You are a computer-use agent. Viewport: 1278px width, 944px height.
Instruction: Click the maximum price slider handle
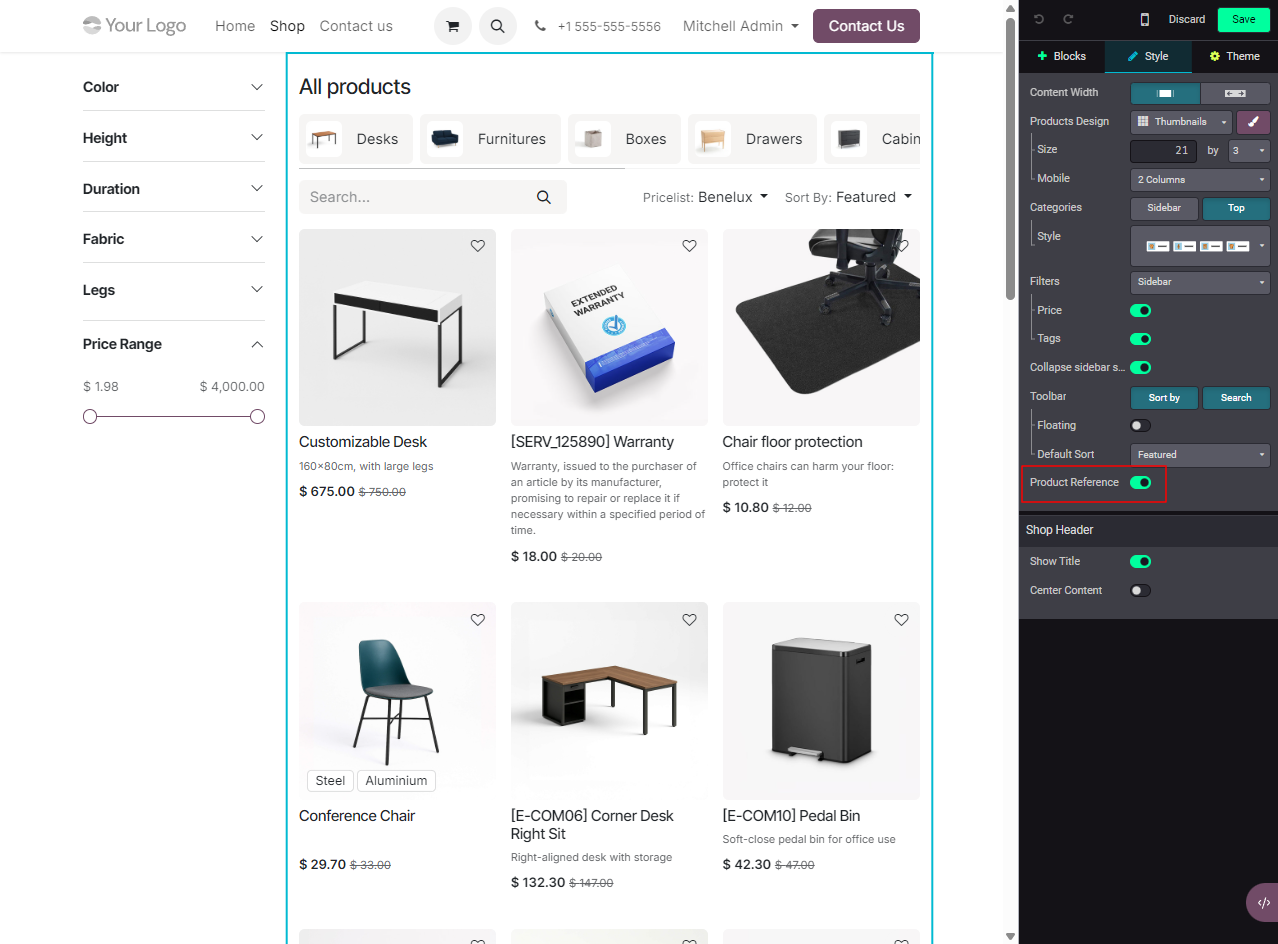click(x=257, y=417)
